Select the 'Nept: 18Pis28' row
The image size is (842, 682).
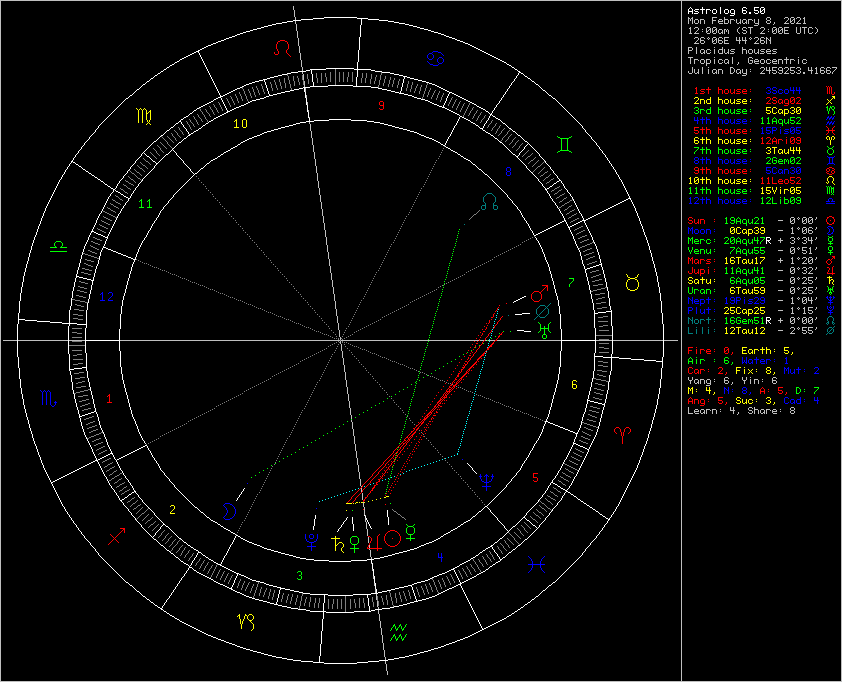tap(761, 301)
